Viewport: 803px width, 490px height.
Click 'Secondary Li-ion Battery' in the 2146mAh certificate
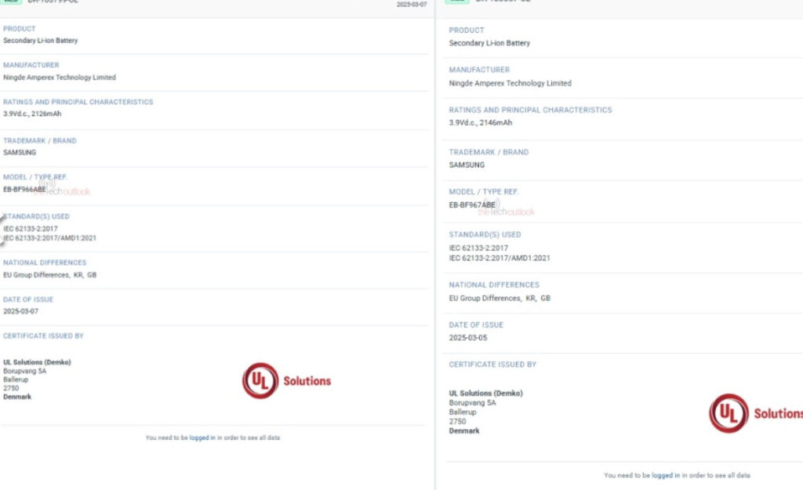pos(490,43)
